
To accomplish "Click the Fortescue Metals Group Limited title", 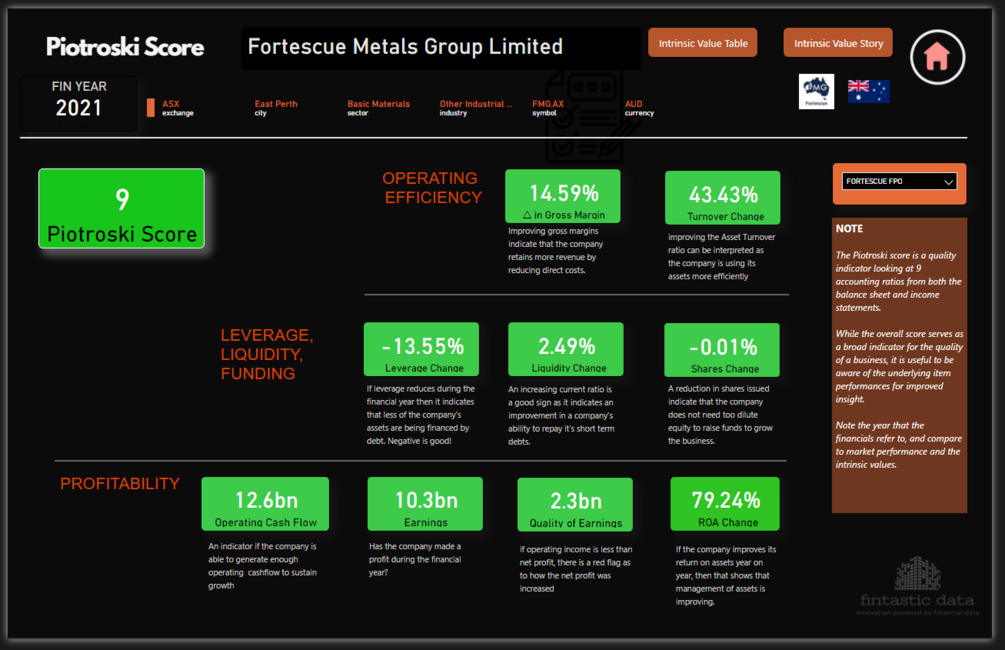I will 405,46.
